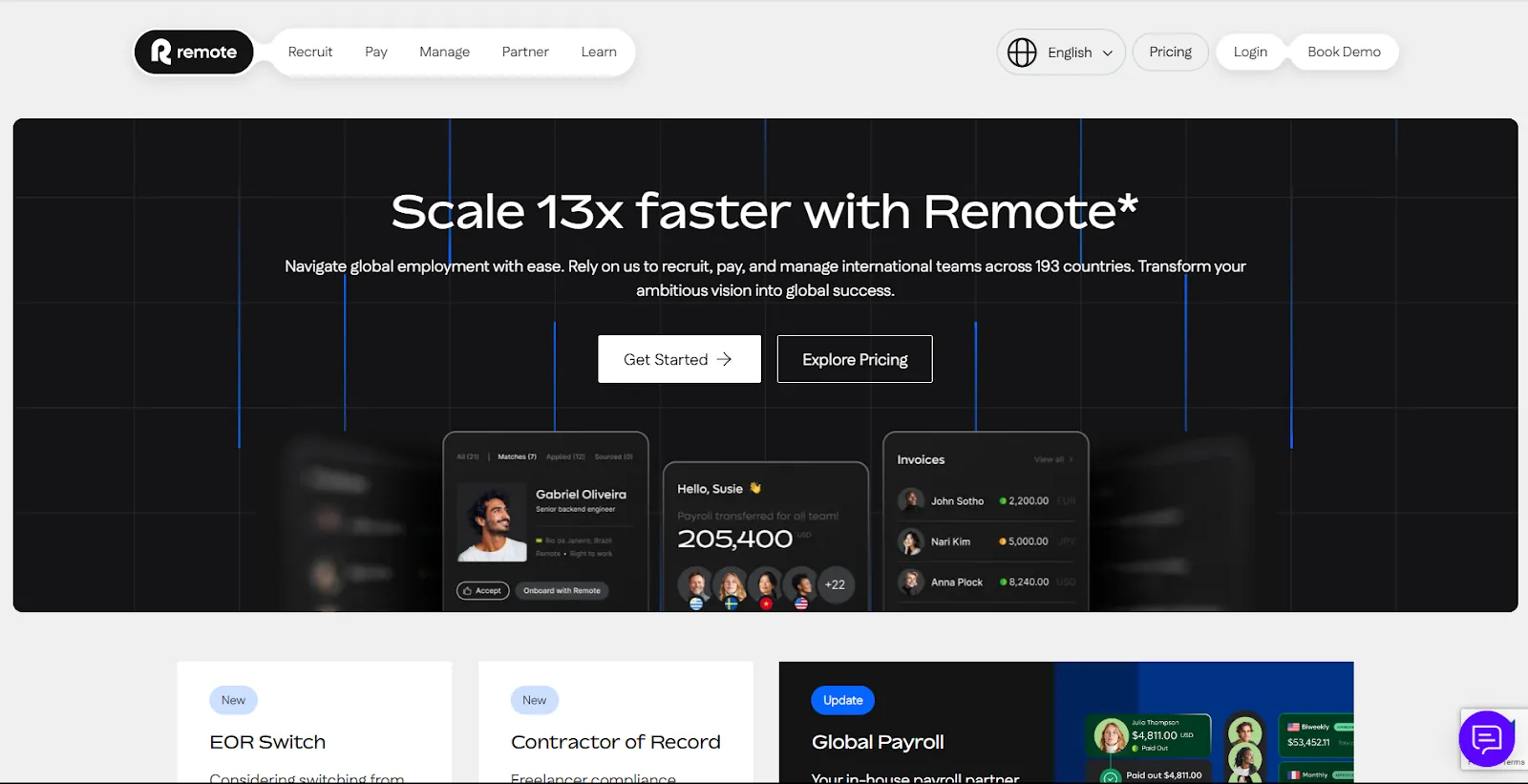
Task: Click the Remote logo home button
Action: pyautogui.click(x=194, y=52)
